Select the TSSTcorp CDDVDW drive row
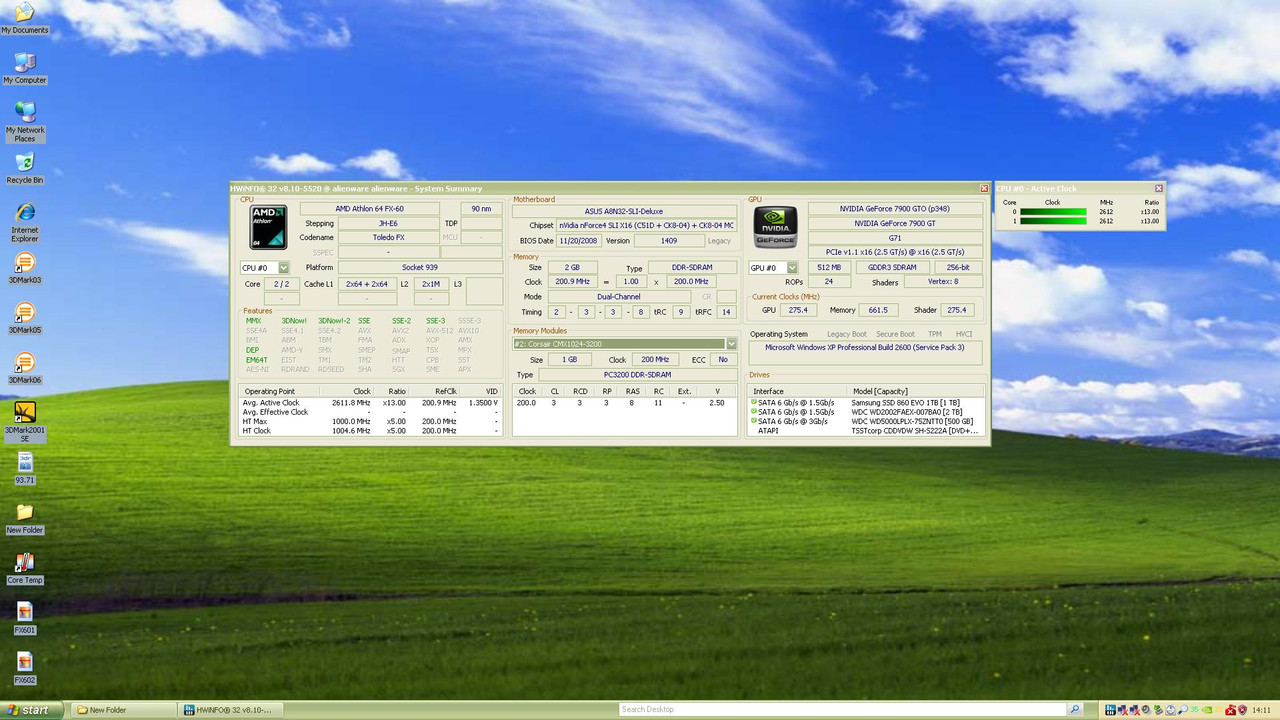 [x=866, y=430]
